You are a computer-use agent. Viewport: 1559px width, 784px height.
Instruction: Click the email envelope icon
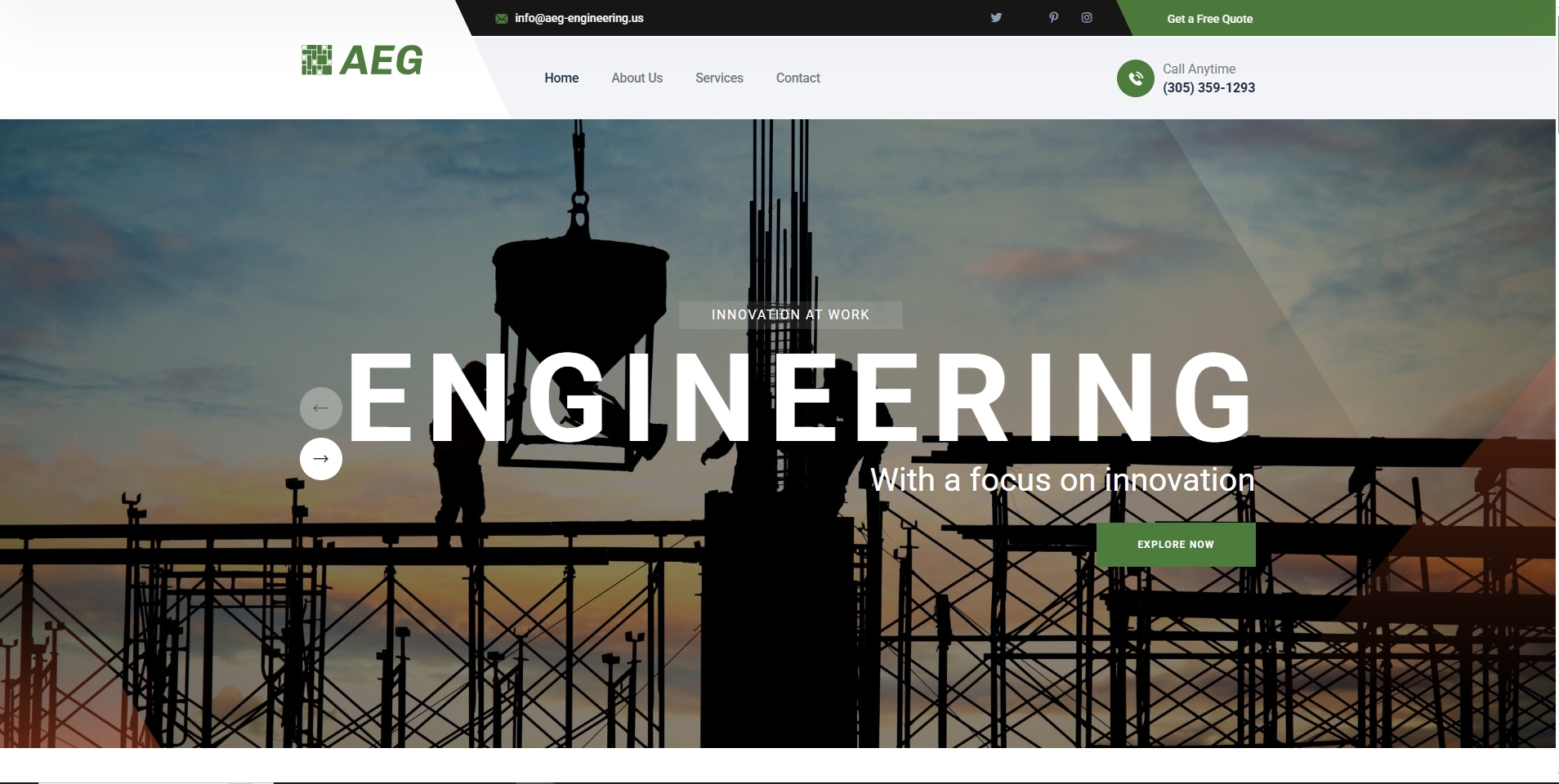click(x=501, y=17)
